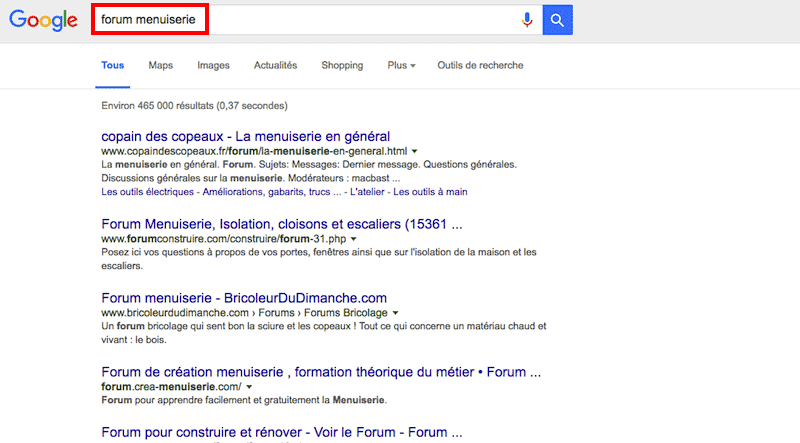Screen dimensions: 800x443
Task: Switch to the Maps tab
Action: point(160,66)
